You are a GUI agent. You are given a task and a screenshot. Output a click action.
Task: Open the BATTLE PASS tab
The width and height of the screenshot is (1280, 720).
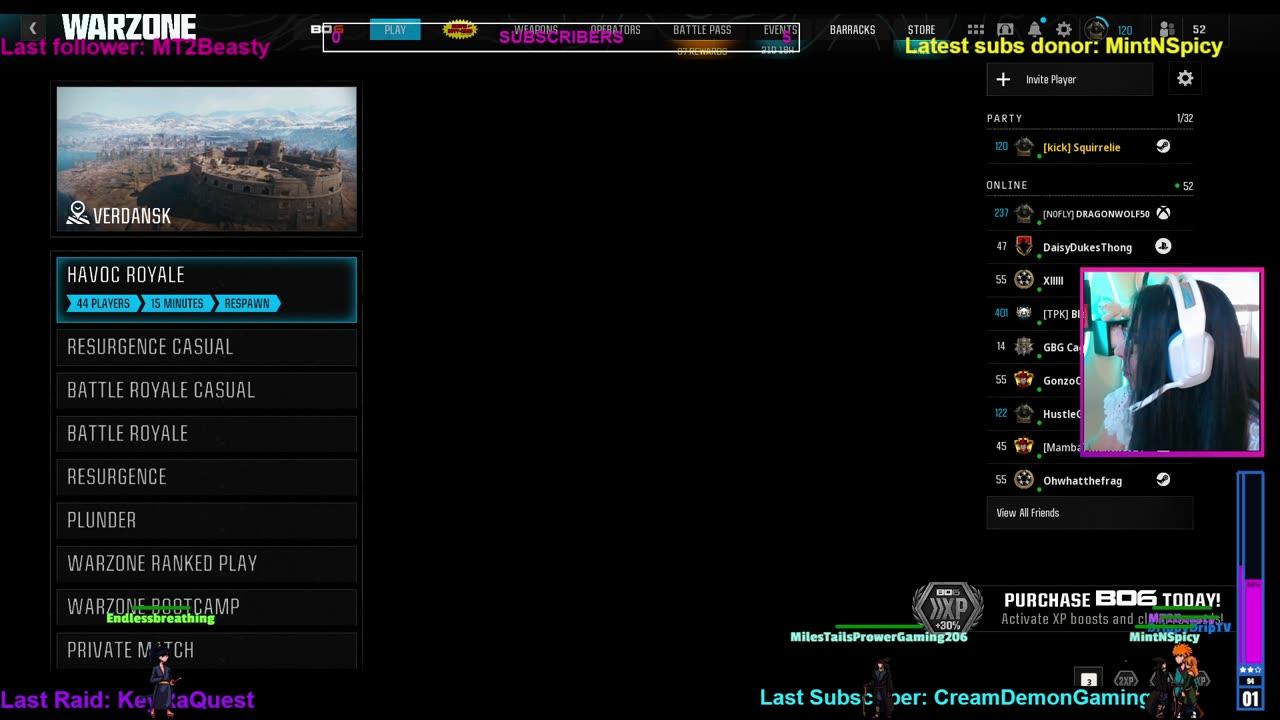702,30
